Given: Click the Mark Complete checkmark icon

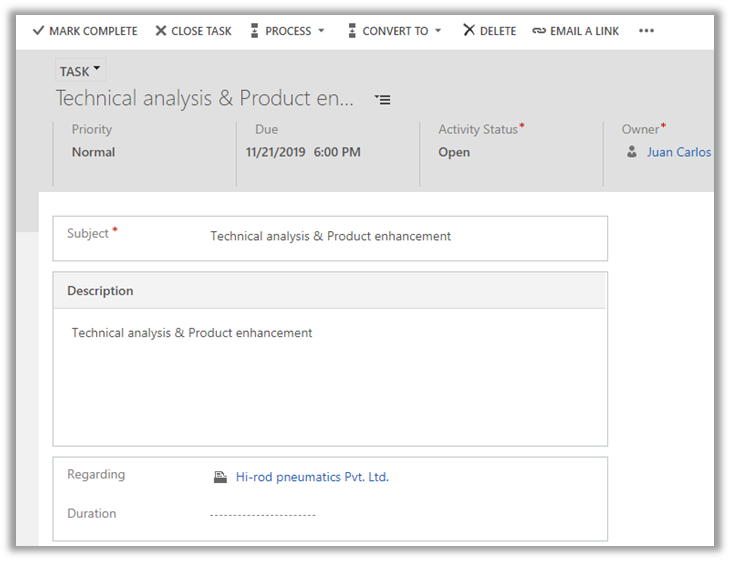Looking at the screenshot, I should [38, 31].
